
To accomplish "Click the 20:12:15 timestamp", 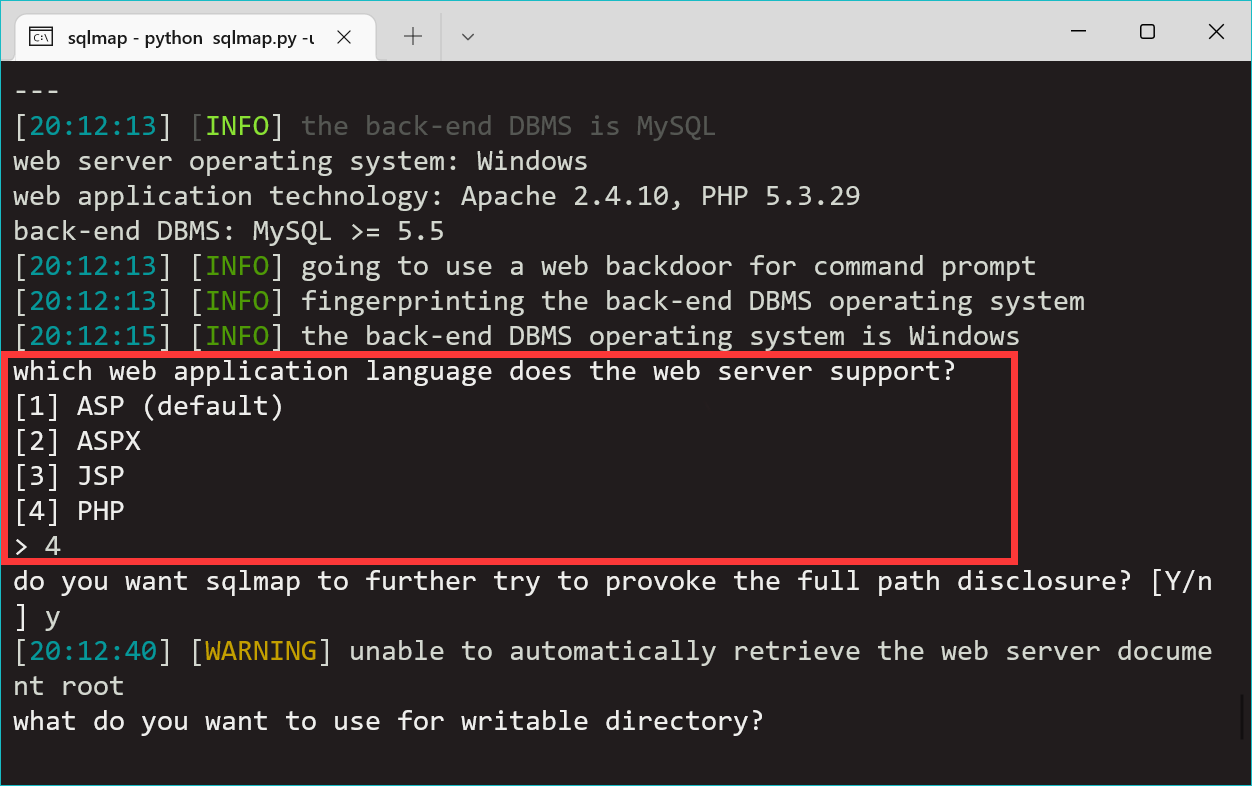I will tap(93, 336).
